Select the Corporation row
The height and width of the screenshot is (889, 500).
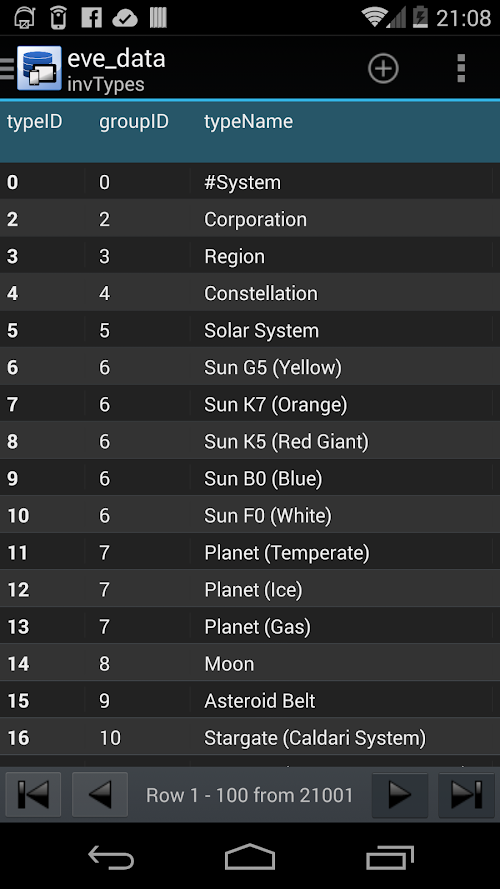coord(250,219)
